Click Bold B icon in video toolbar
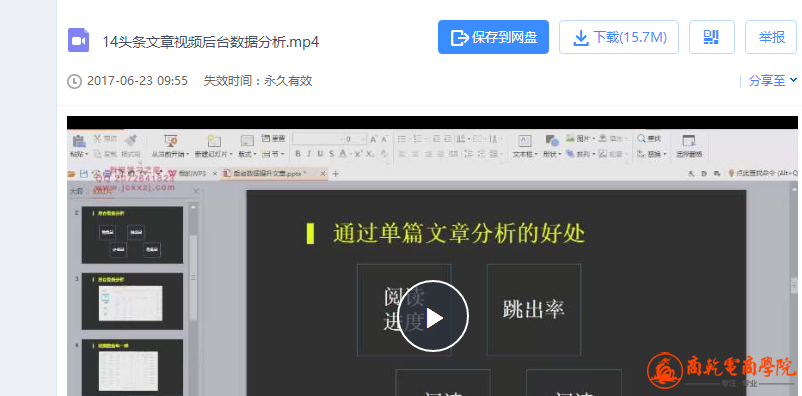The height and width of the screenshot is (396, 802). 299,153
